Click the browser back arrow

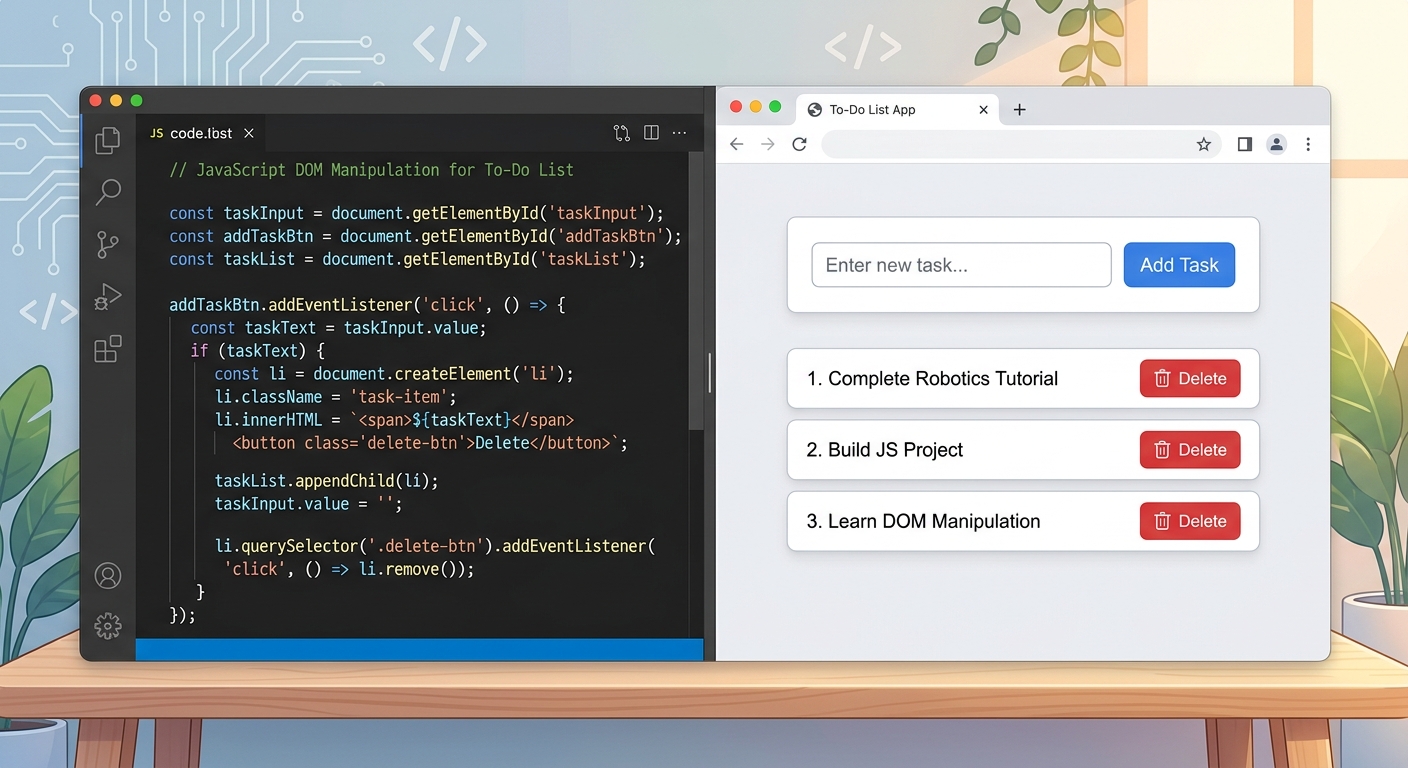(736, 144)
